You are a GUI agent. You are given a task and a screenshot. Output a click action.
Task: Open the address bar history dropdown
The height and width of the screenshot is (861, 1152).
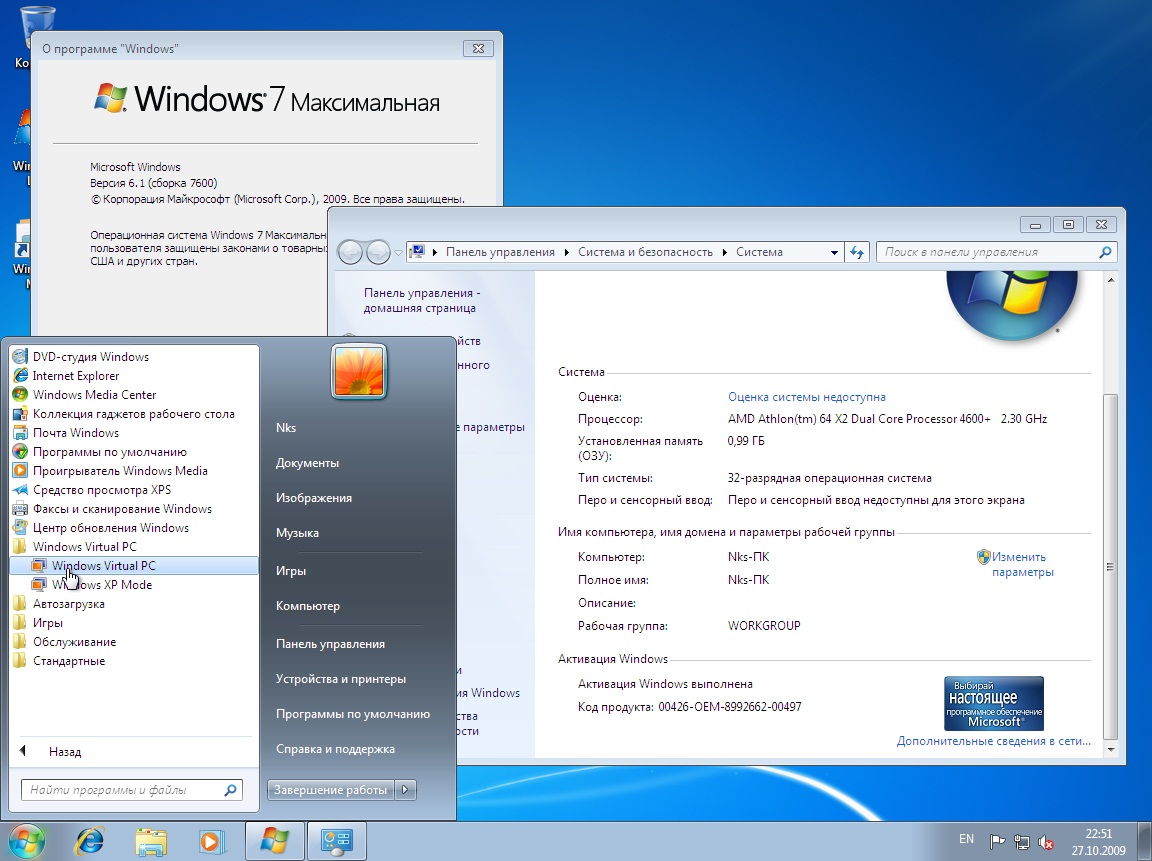pos(834,253)
